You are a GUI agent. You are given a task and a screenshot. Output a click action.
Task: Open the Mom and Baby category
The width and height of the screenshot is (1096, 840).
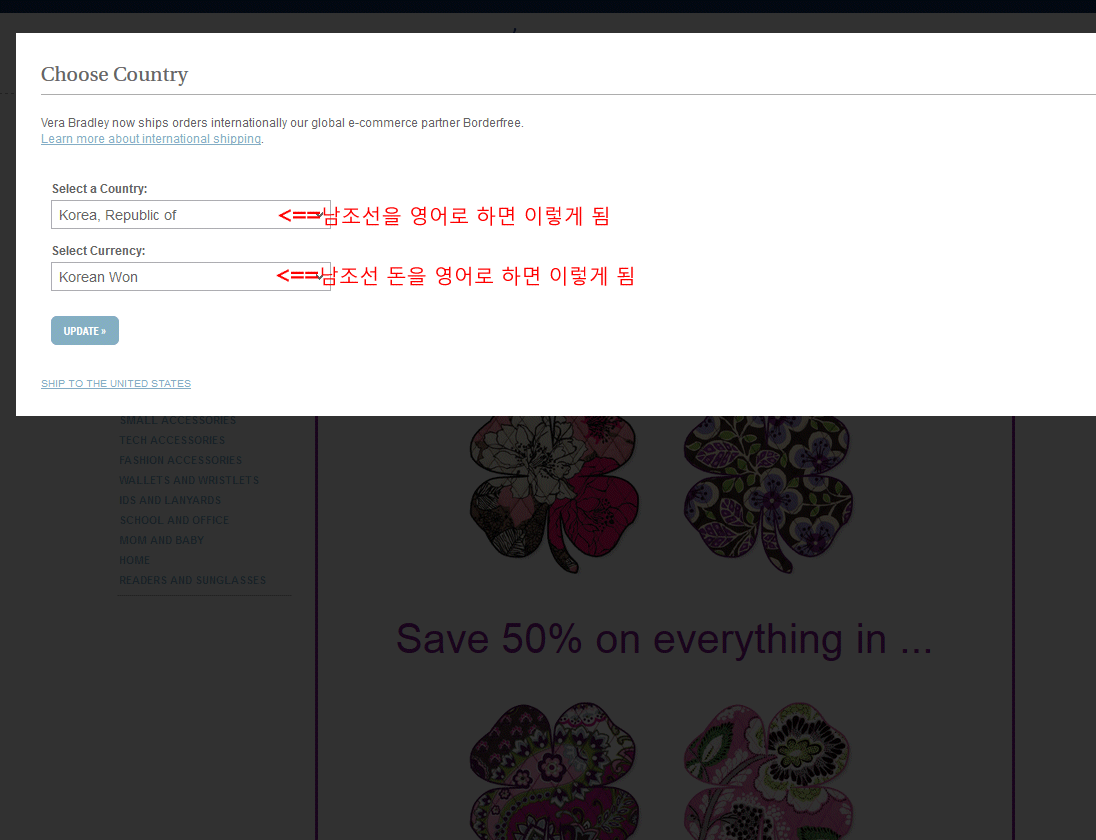[x=161, y=541]
